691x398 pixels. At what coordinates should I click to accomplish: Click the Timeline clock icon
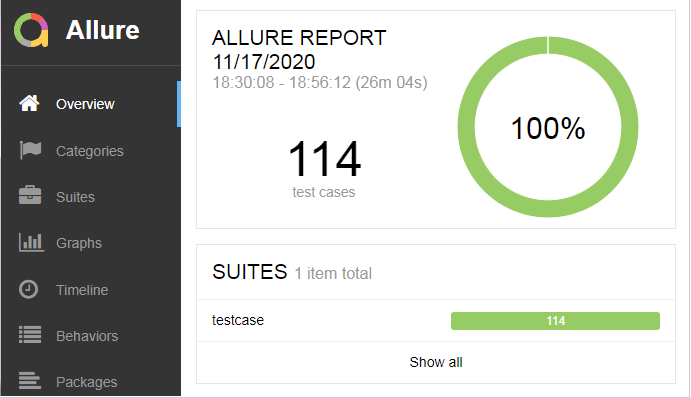[28, 290]
